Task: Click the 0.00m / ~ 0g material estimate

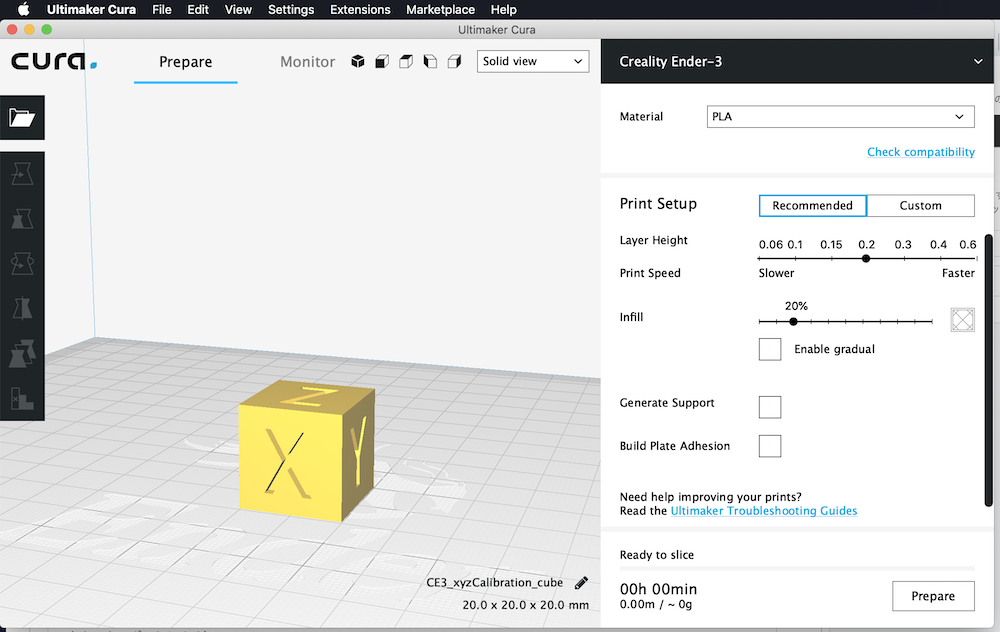Action: coord(656,604)
